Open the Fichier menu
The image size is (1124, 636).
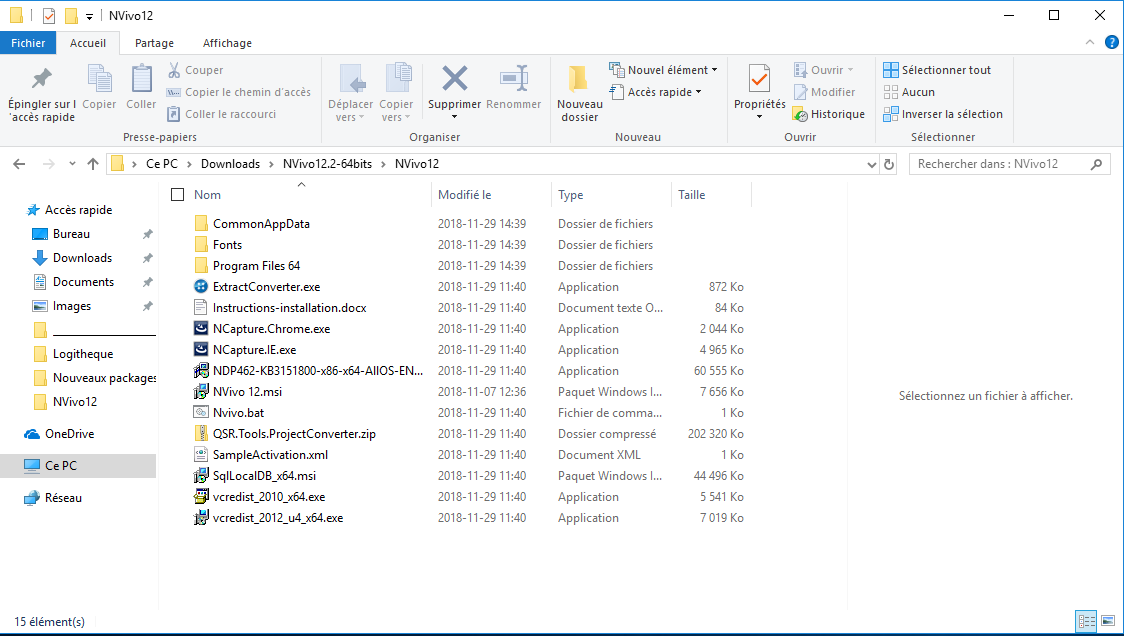pos(28,43)
